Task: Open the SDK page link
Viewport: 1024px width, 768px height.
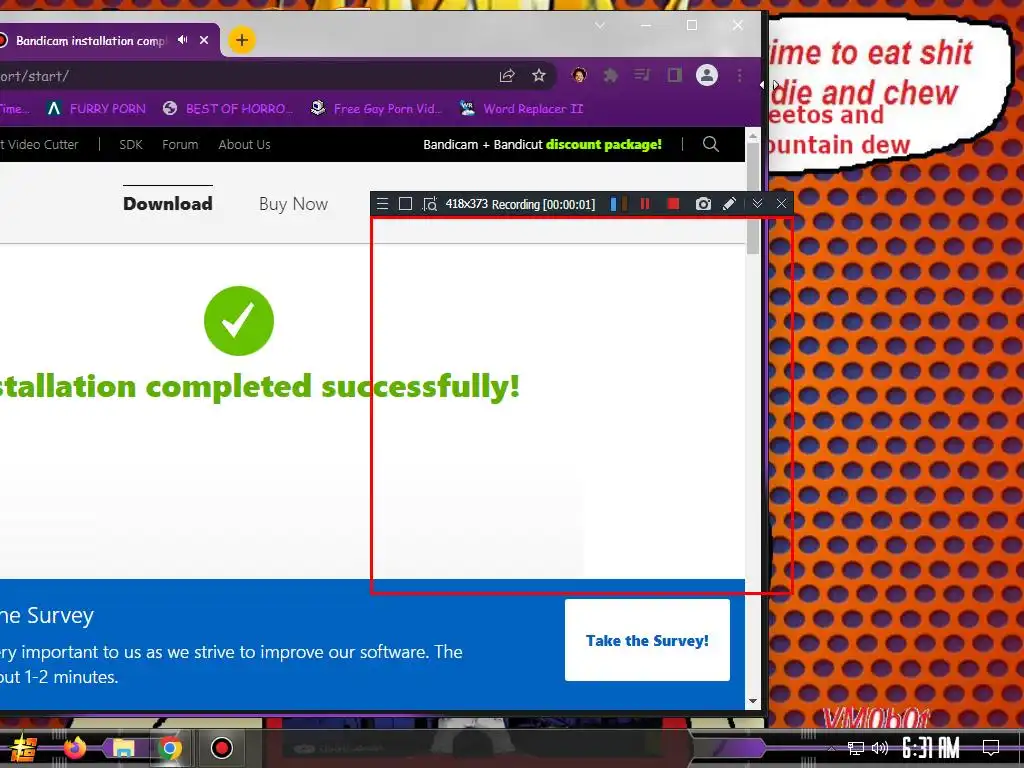Action: coord(131,144)
